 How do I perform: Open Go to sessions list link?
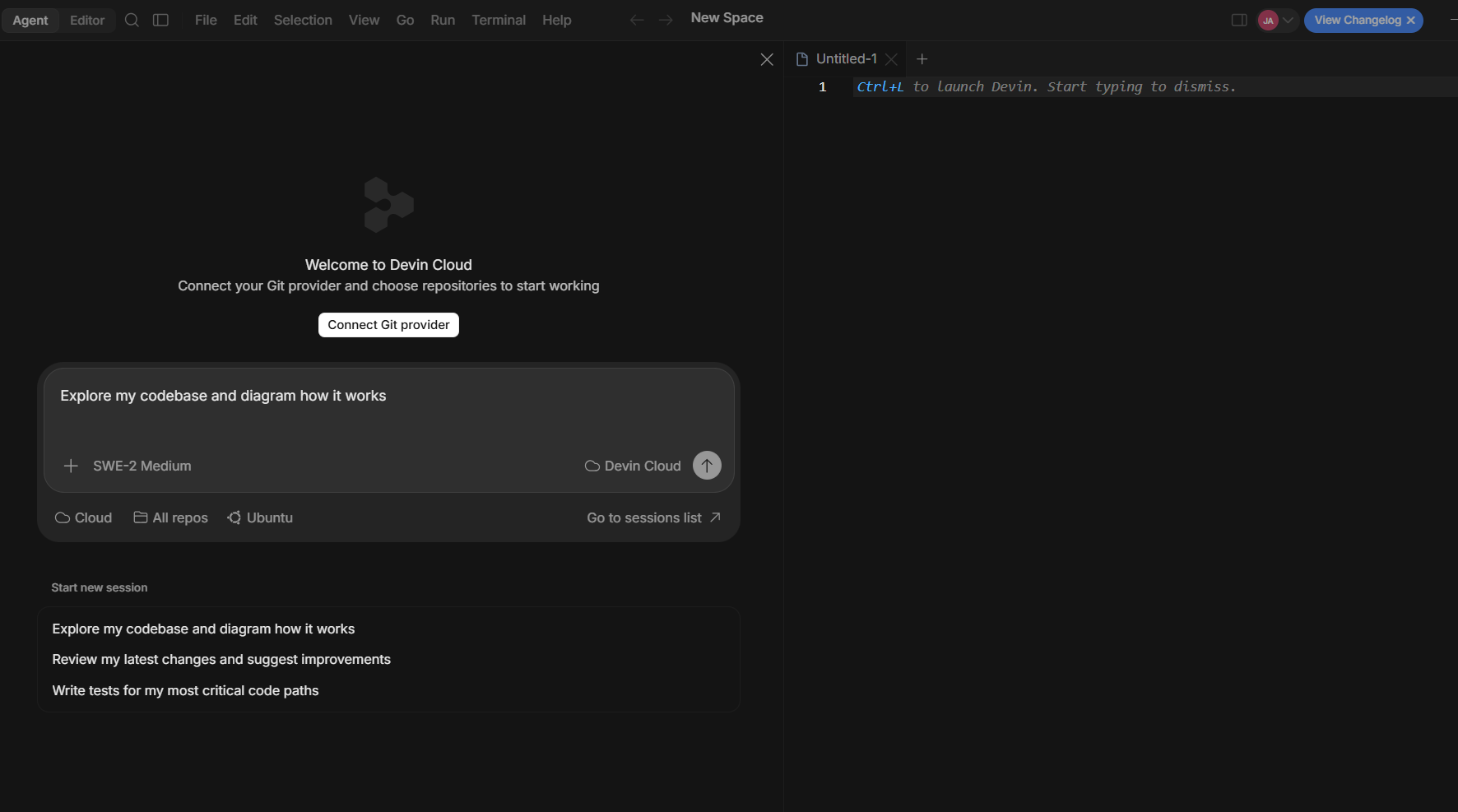click(654, 517)
